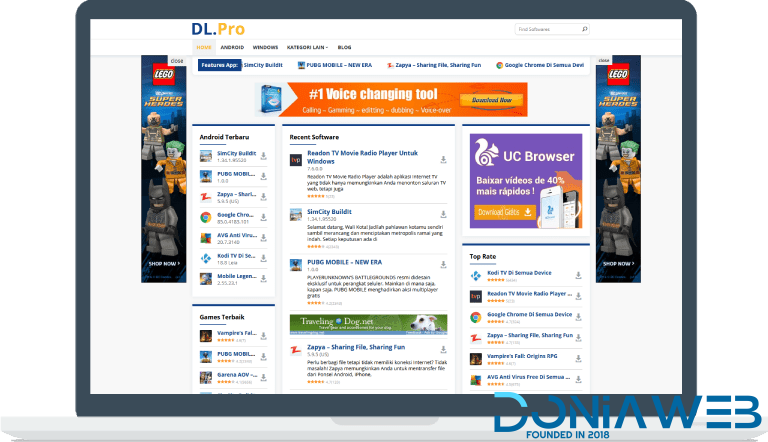Download Google Chrome from Top Rate list
Image resolution: width=768 pixels, height=442 pixels.
click(578, 317)
